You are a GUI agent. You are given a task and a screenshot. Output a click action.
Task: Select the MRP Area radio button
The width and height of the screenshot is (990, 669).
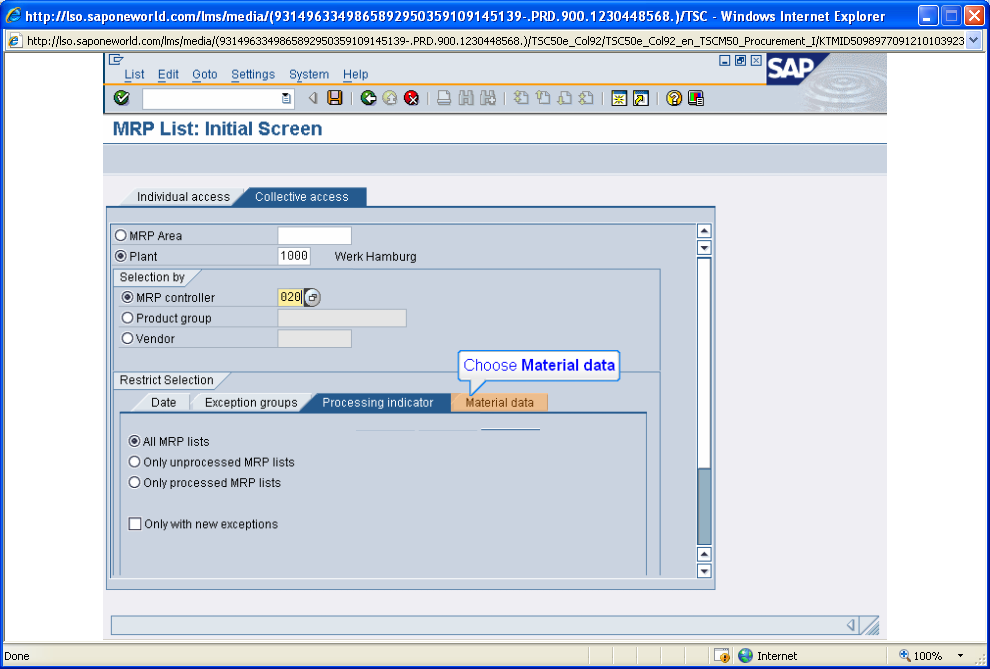(121, 235)
